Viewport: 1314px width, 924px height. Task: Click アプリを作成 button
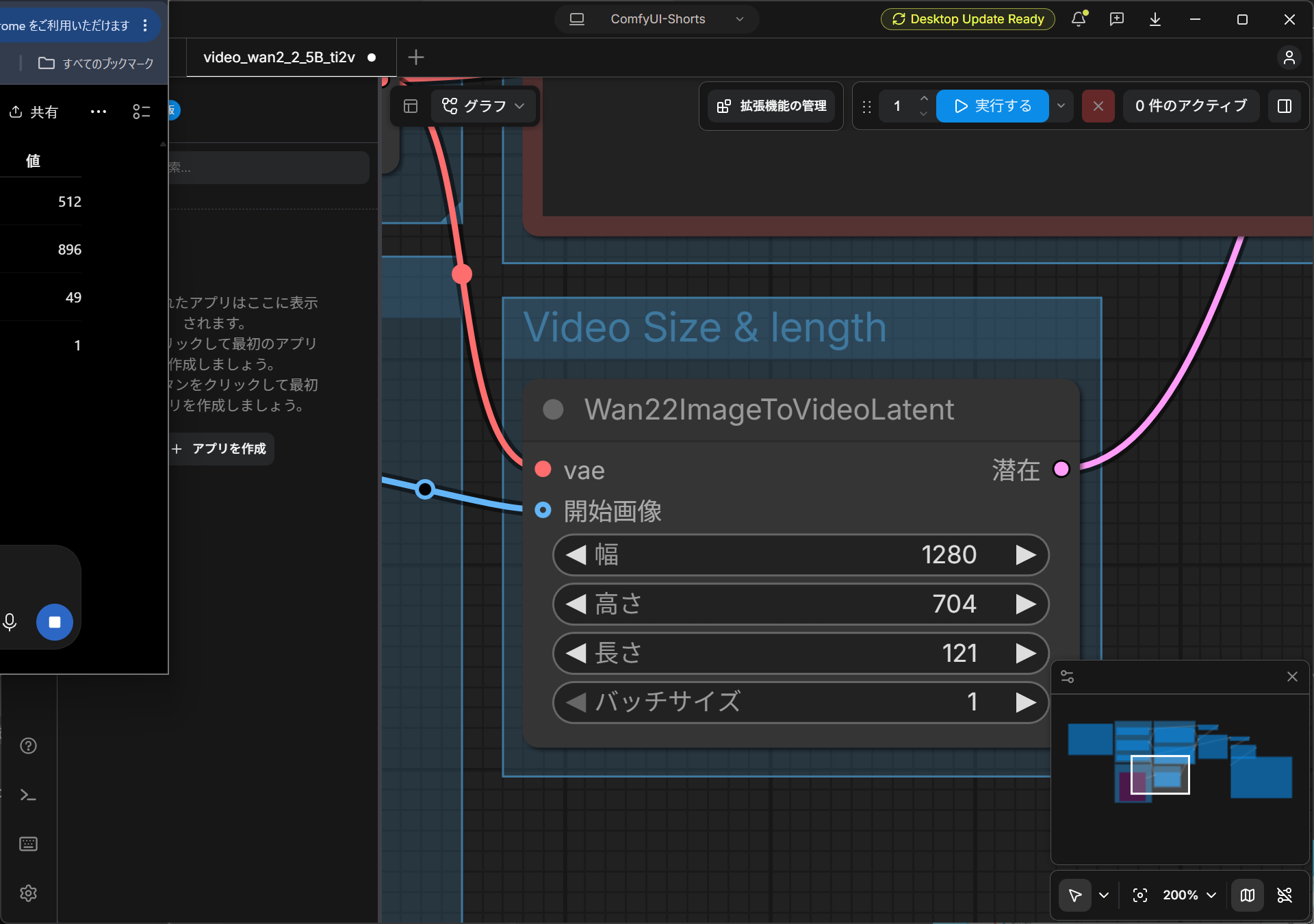pos(219,449)
